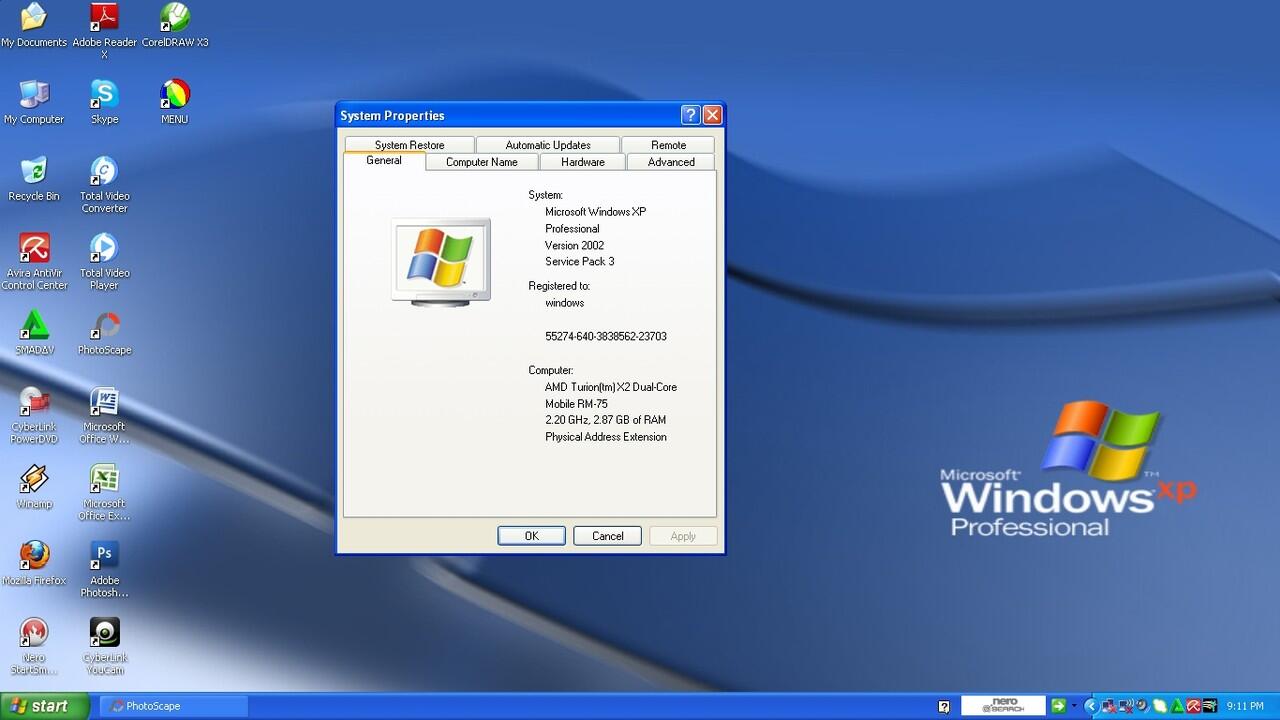Open the Windows Start menu

pos(45,706)
